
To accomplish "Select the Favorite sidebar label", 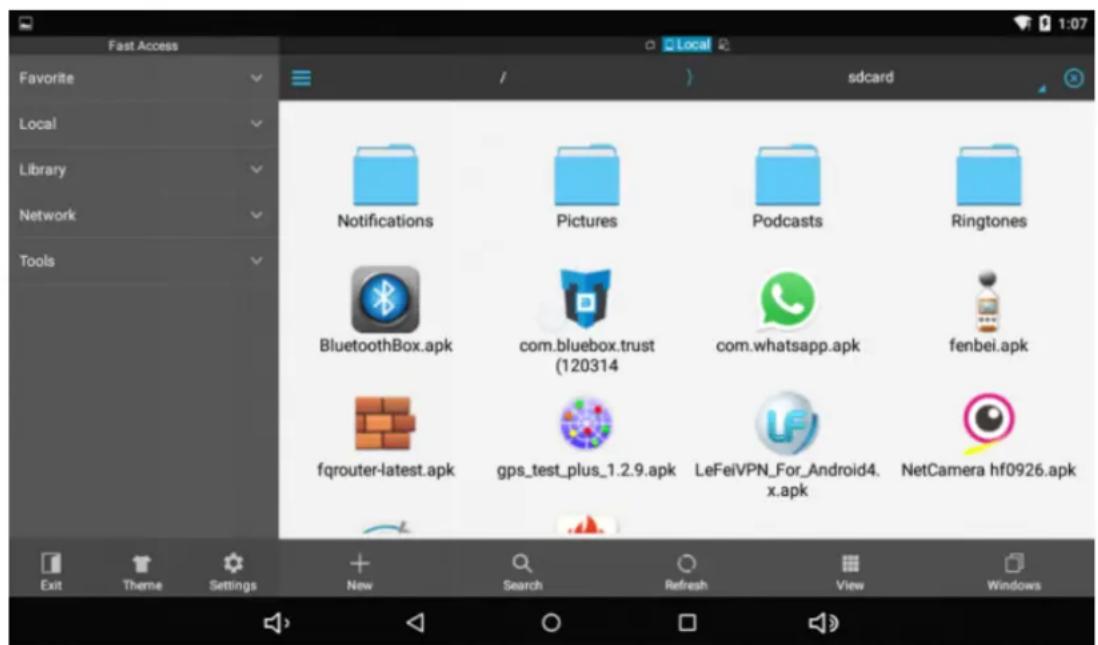I will pos(46,78).
